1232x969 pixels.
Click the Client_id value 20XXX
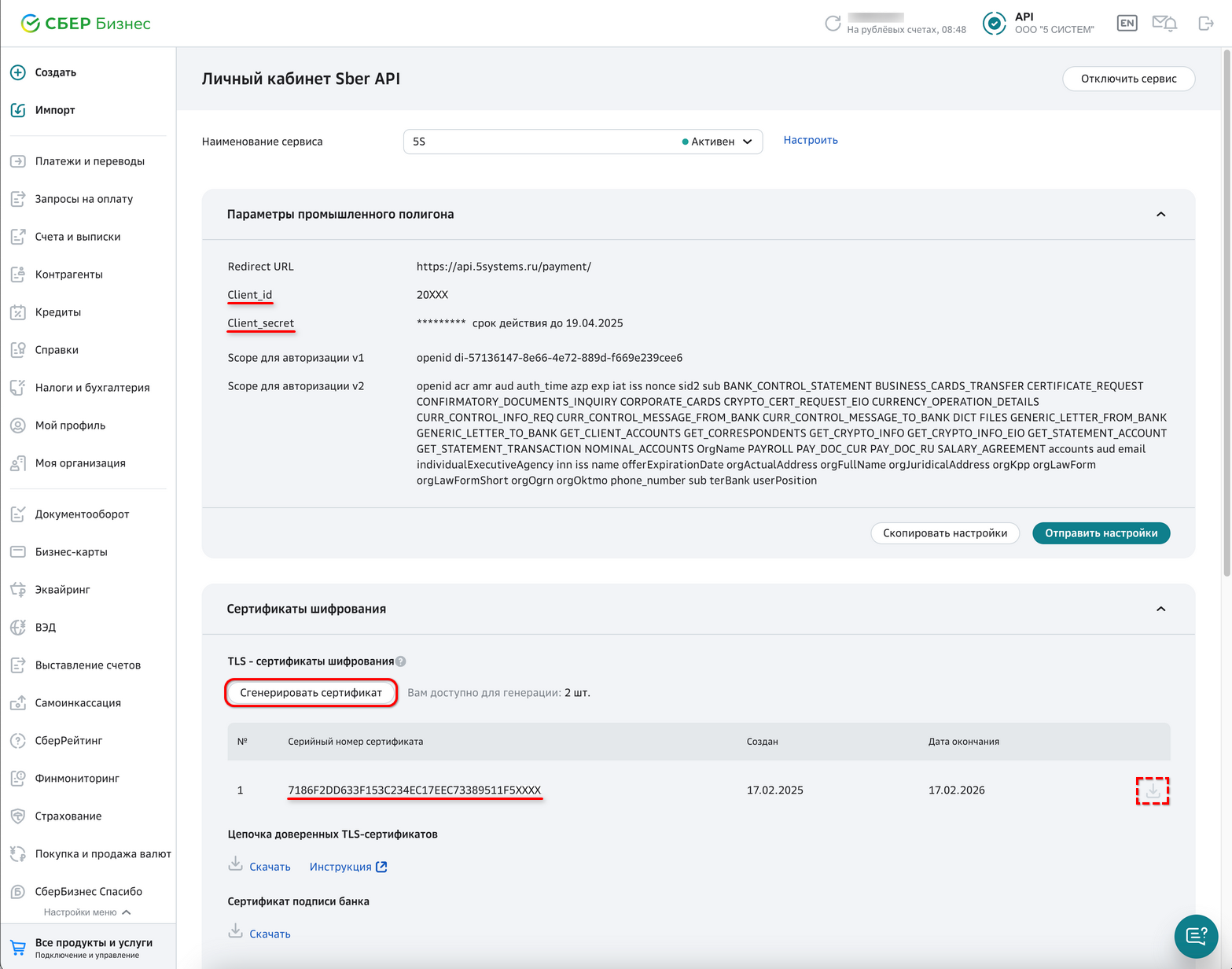tap(432, 295)
